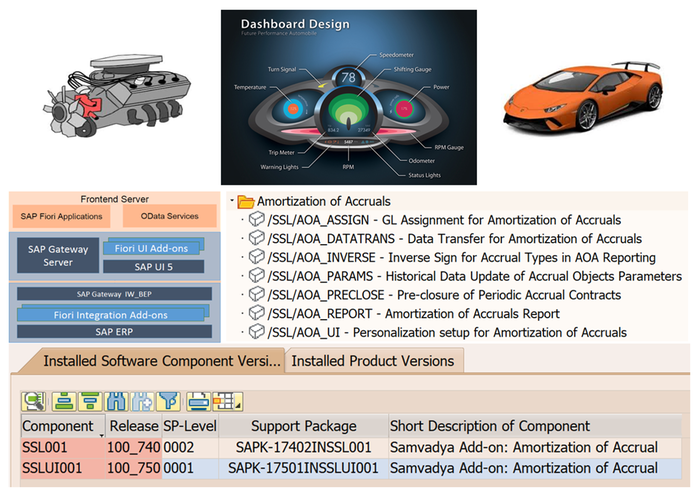The image size is (700, 498).
Task: Click the Frontend Server heading
Action: click(x=115, y=199)
